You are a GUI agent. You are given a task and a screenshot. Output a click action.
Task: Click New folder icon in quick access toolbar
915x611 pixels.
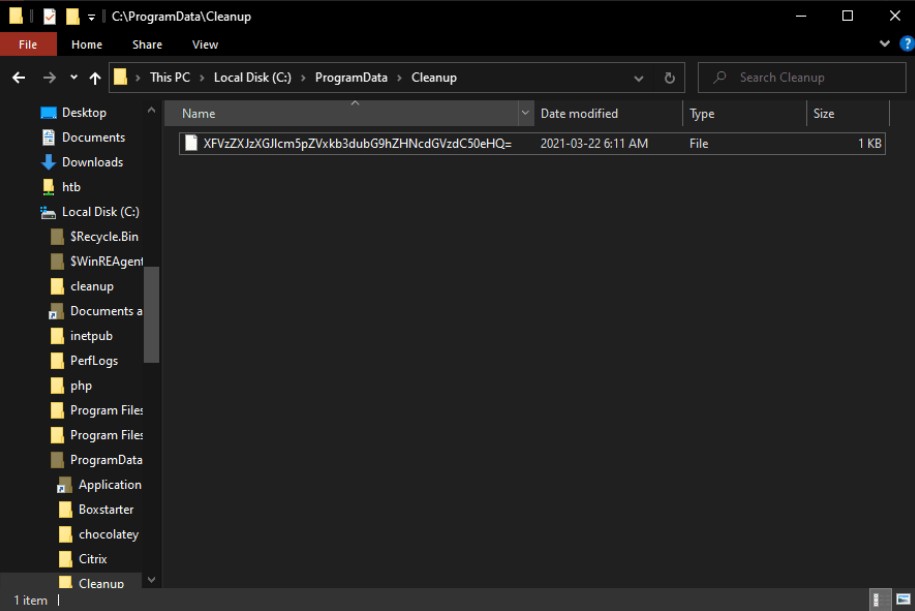[72, 16]
